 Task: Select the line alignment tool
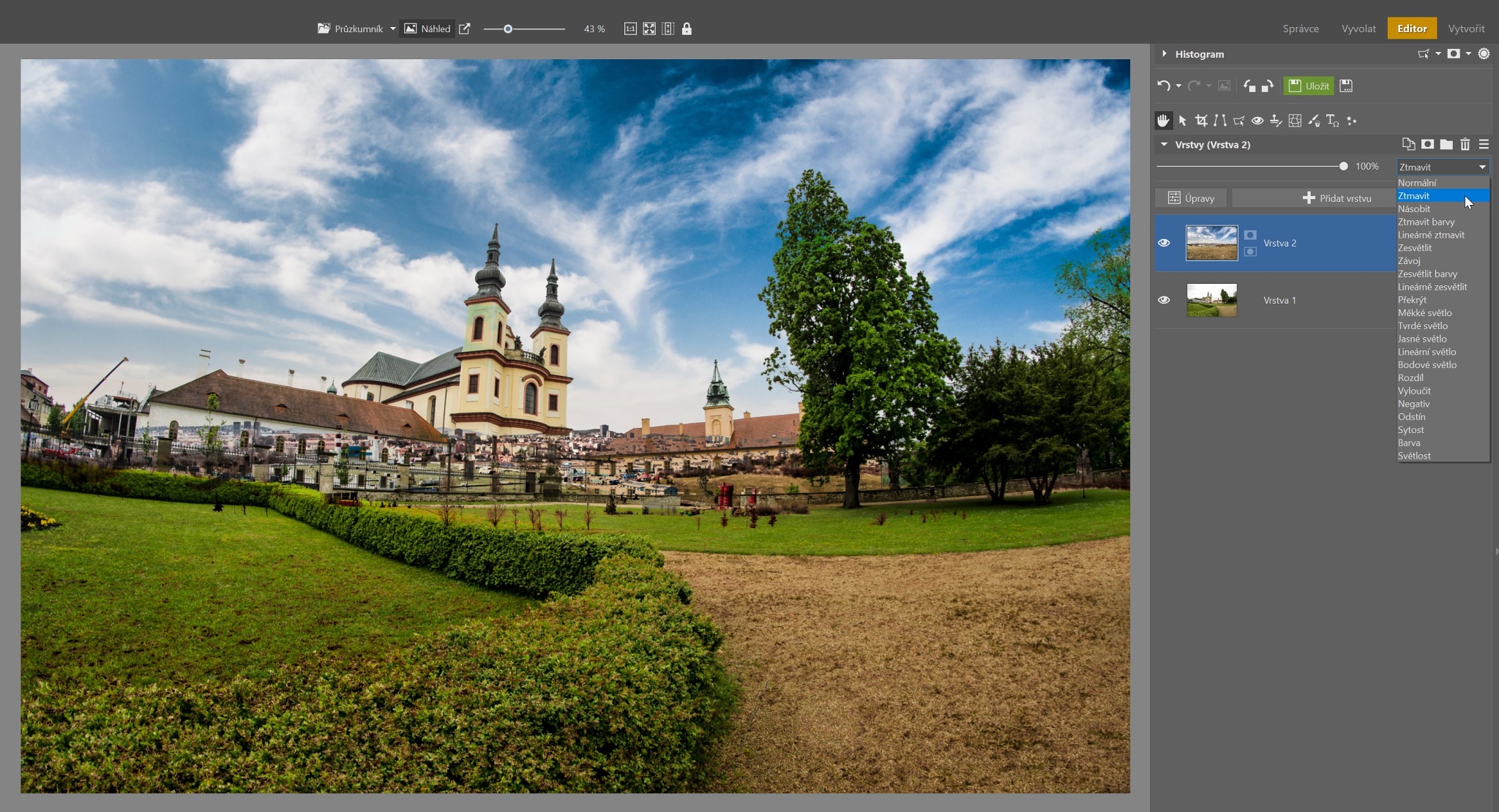tap(1220, 121)
